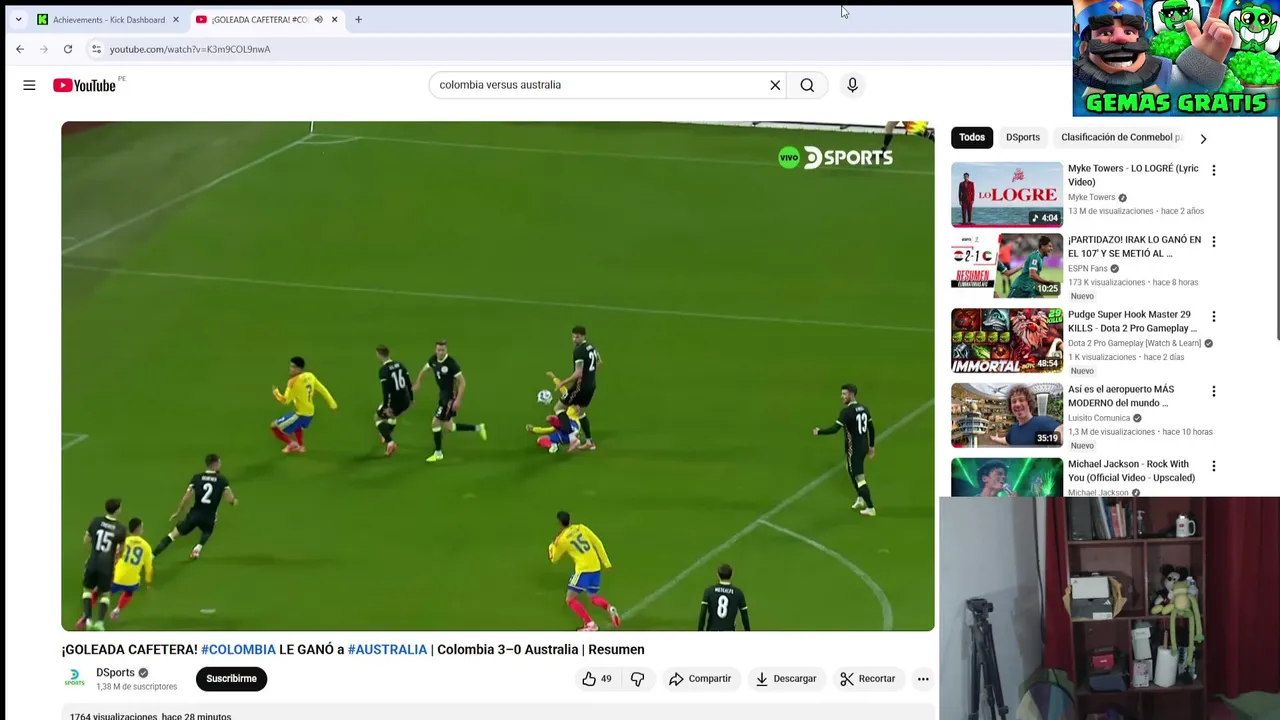Open more actions ellipsis under video
Viewport: 1280px width, 720px height.
click(x=923, y=679)
